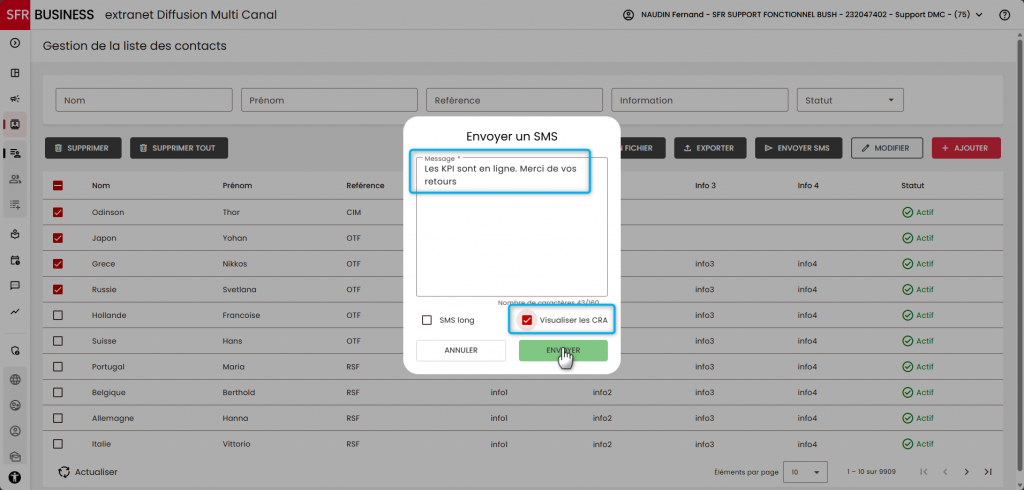Click the Actif status on the Odinson row
This screenshot has height=490, width=1024.
pos(918,212)
